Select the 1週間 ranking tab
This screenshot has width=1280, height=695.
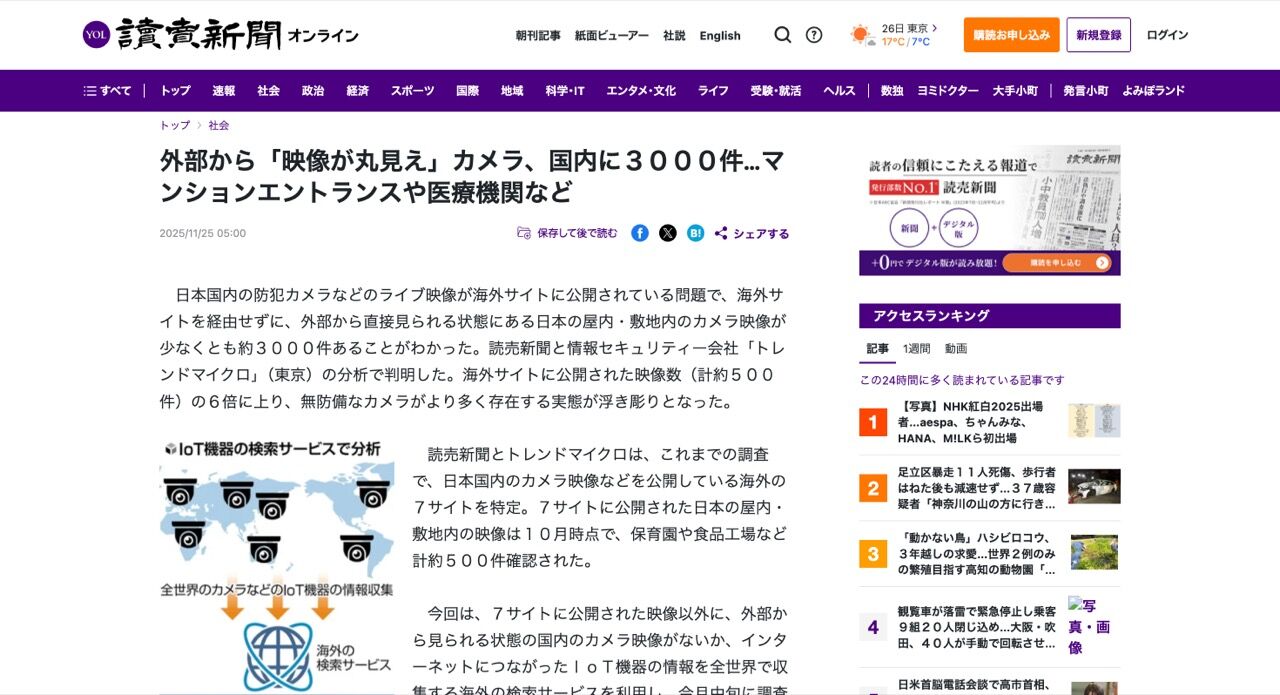click(916, 349)
